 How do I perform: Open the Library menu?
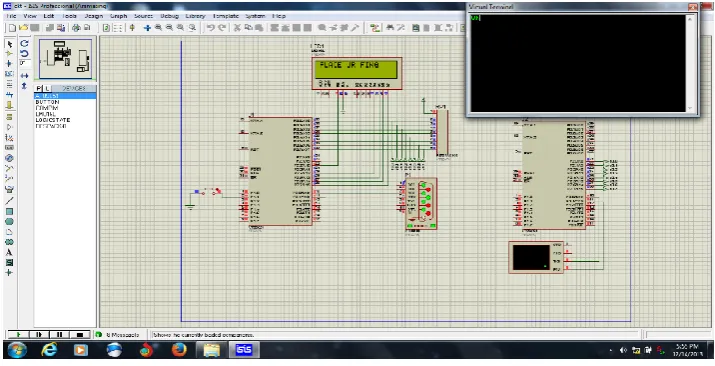pyautogui.click(x=195, y=16)
